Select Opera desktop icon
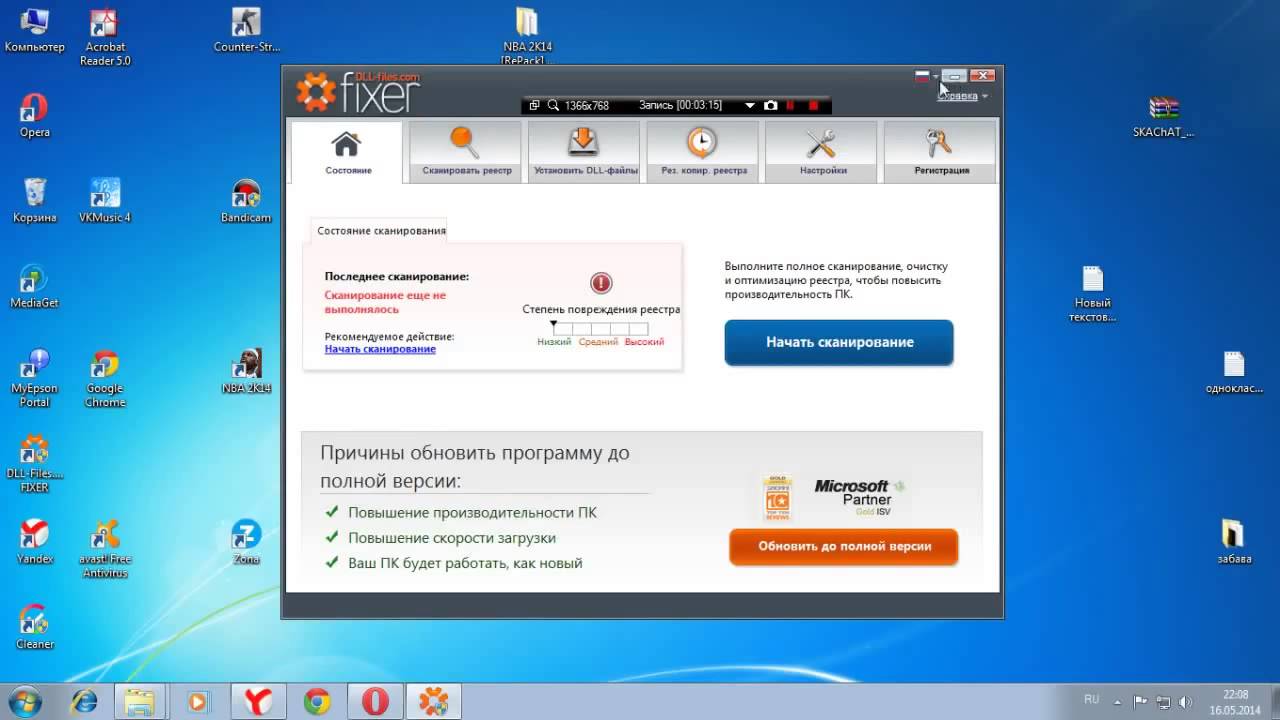The height and width of the screenshot is (720, 1280). click(x=34, y=116)
